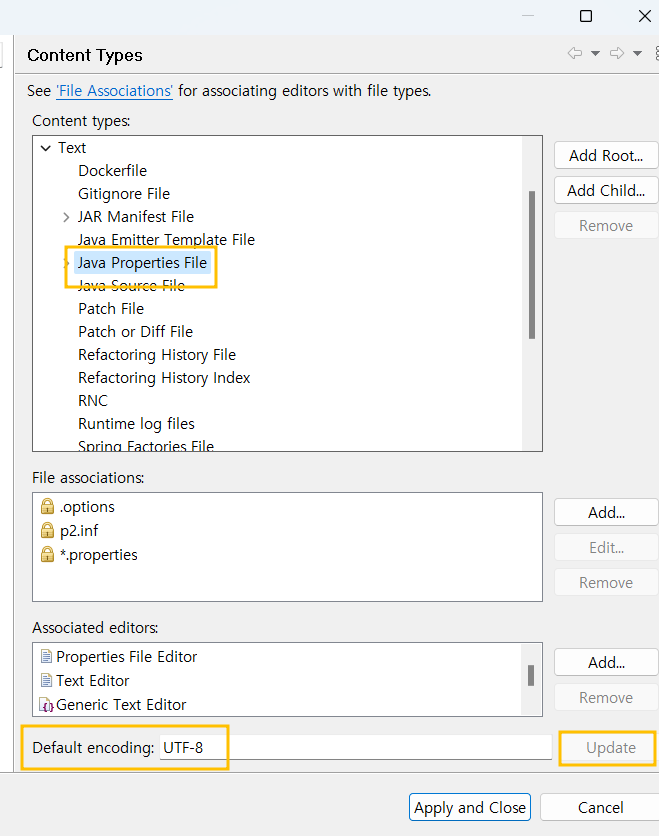Select Java Emitter Template File
Viewport: 659px width, 836px height.
[166, 239]
